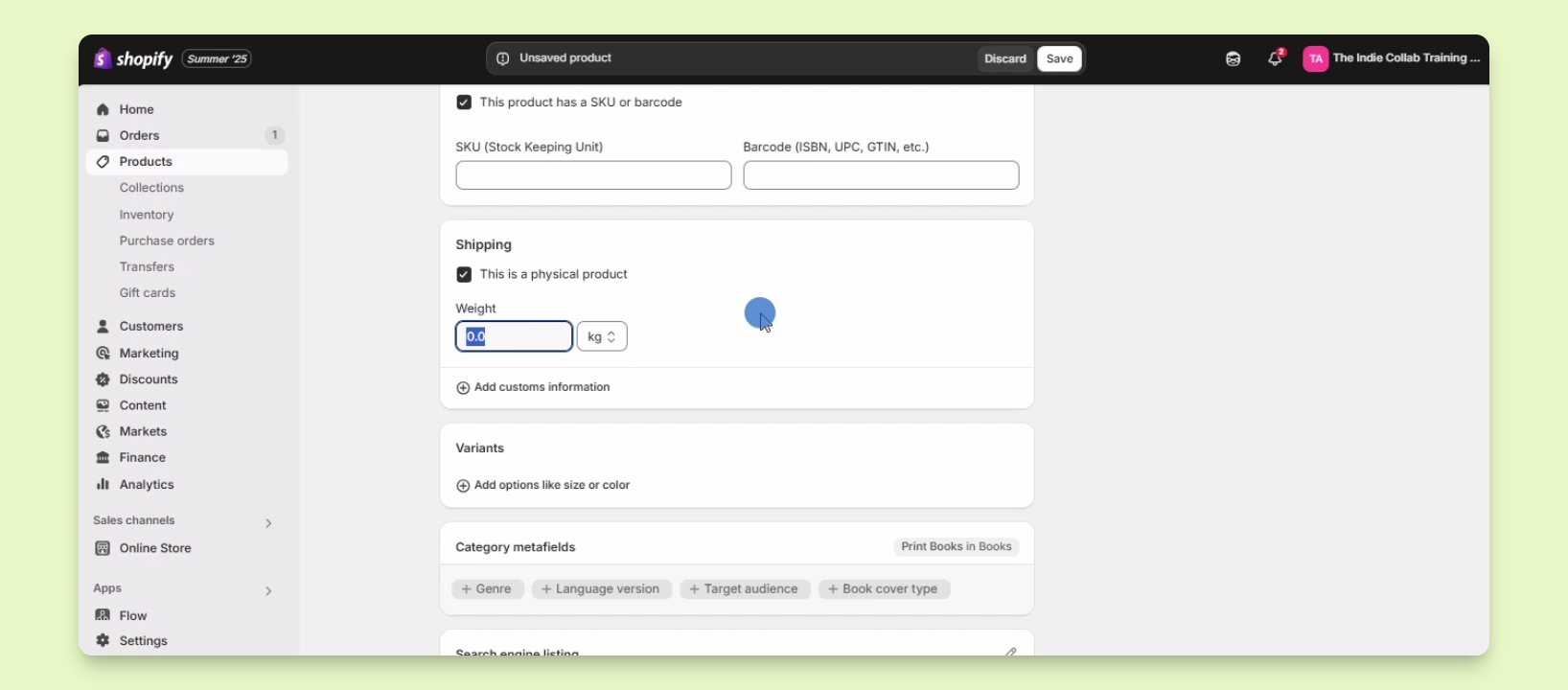Click the Shopify logo
The image size is (1568, 690).
coord(133,58)
